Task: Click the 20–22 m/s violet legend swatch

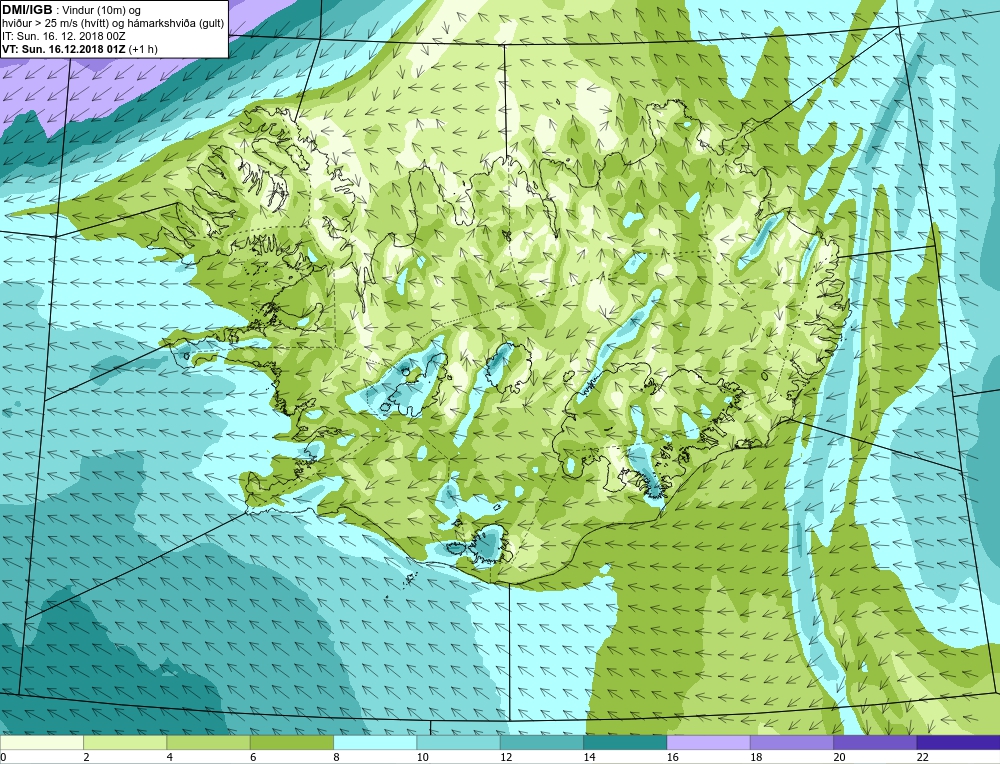Action: (x=875, y=743)
